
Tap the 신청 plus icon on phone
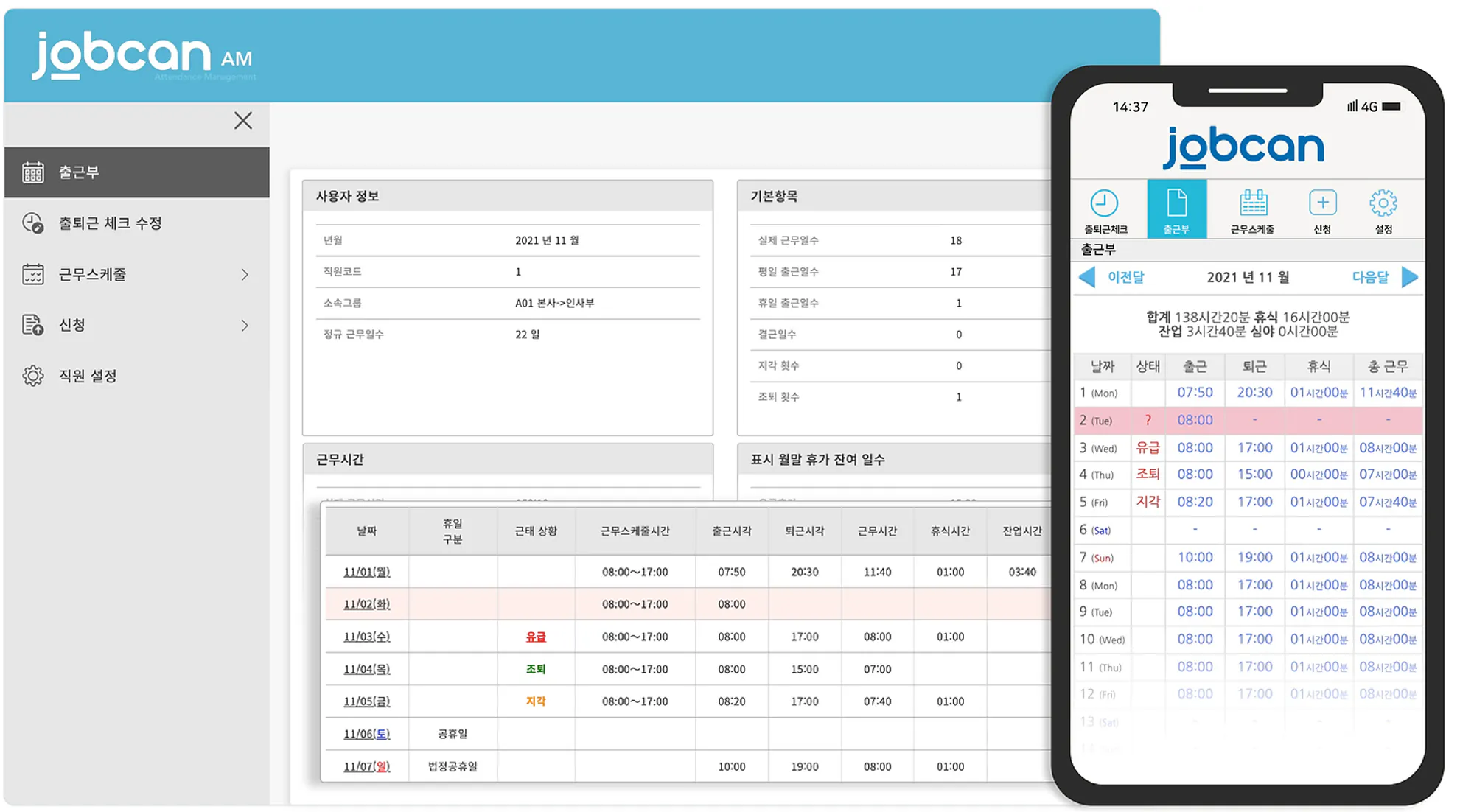(1323, 203)
